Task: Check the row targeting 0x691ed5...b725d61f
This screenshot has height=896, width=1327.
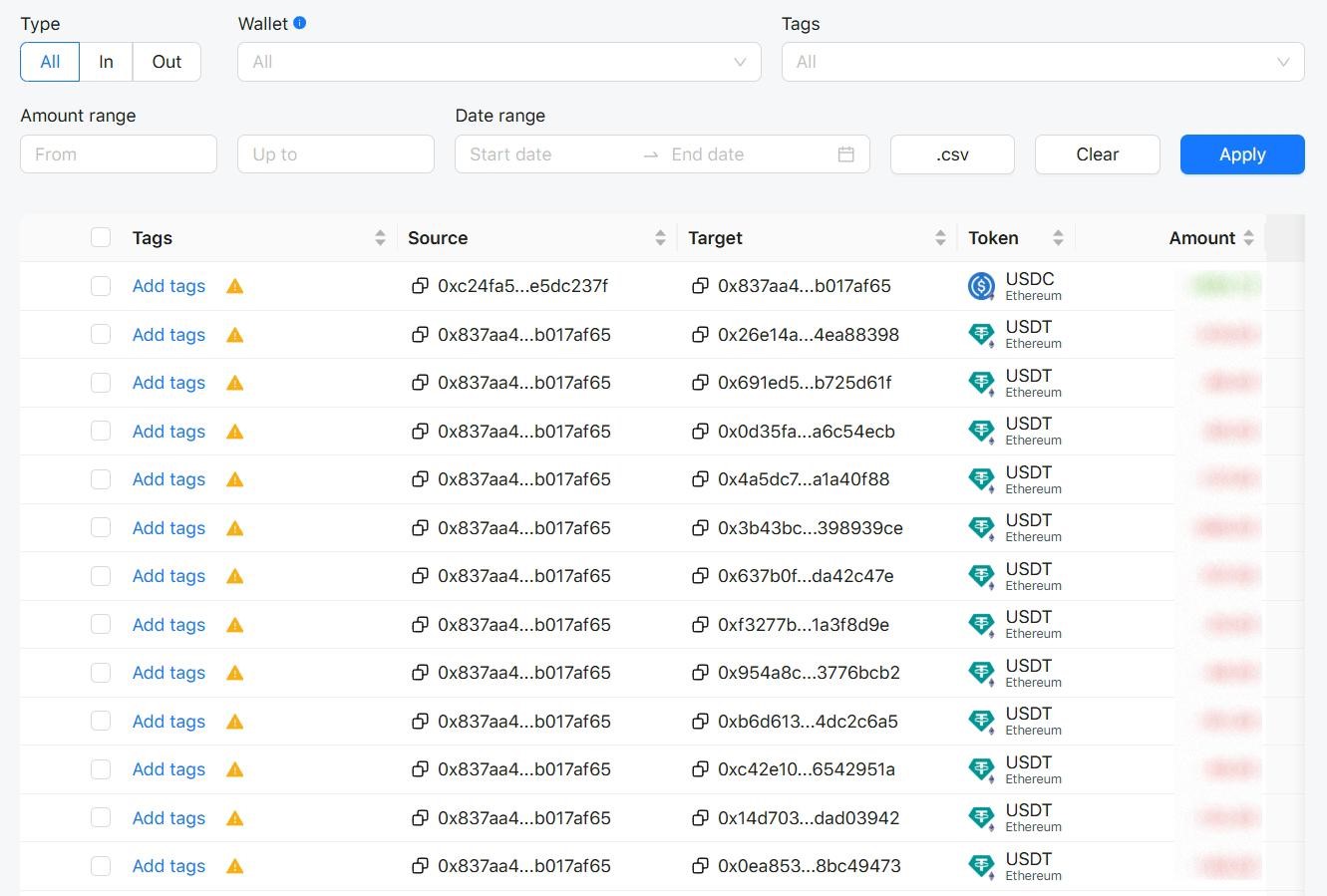Action: point(101,383)
